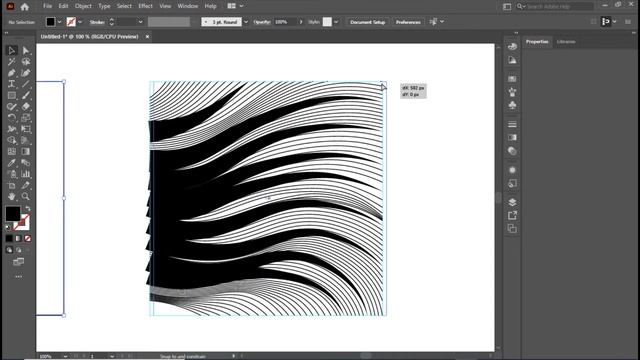Open graphic Style dropdown
This screenshot has width=640, height=360.
click(336, 22)
